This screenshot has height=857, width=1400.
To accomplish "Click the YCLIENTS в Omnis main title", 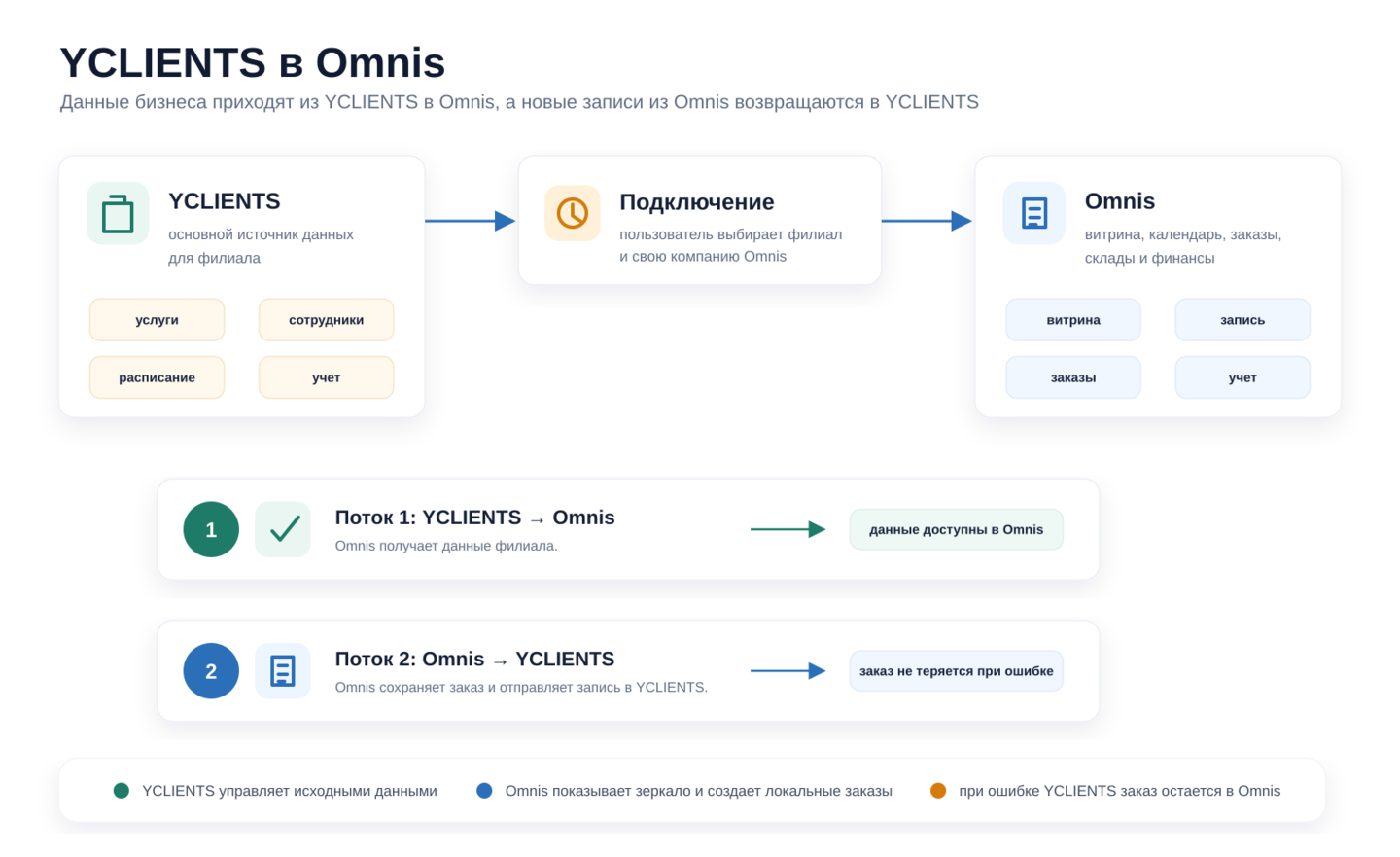I will (x=253, y=62).
